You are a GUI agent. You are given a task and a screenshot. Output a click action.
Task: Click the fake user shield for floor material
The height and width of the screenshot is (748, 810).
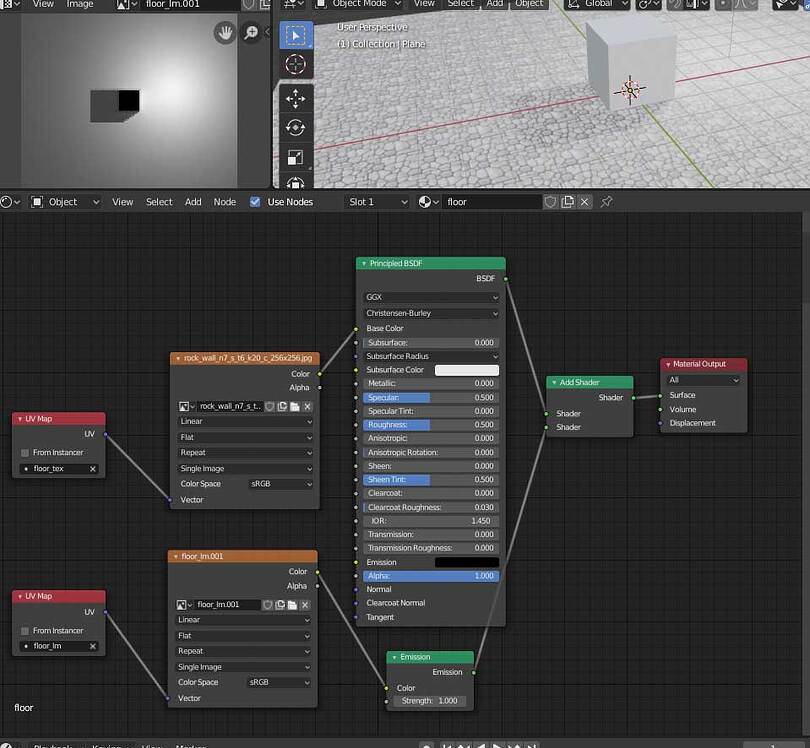(550, 201)
